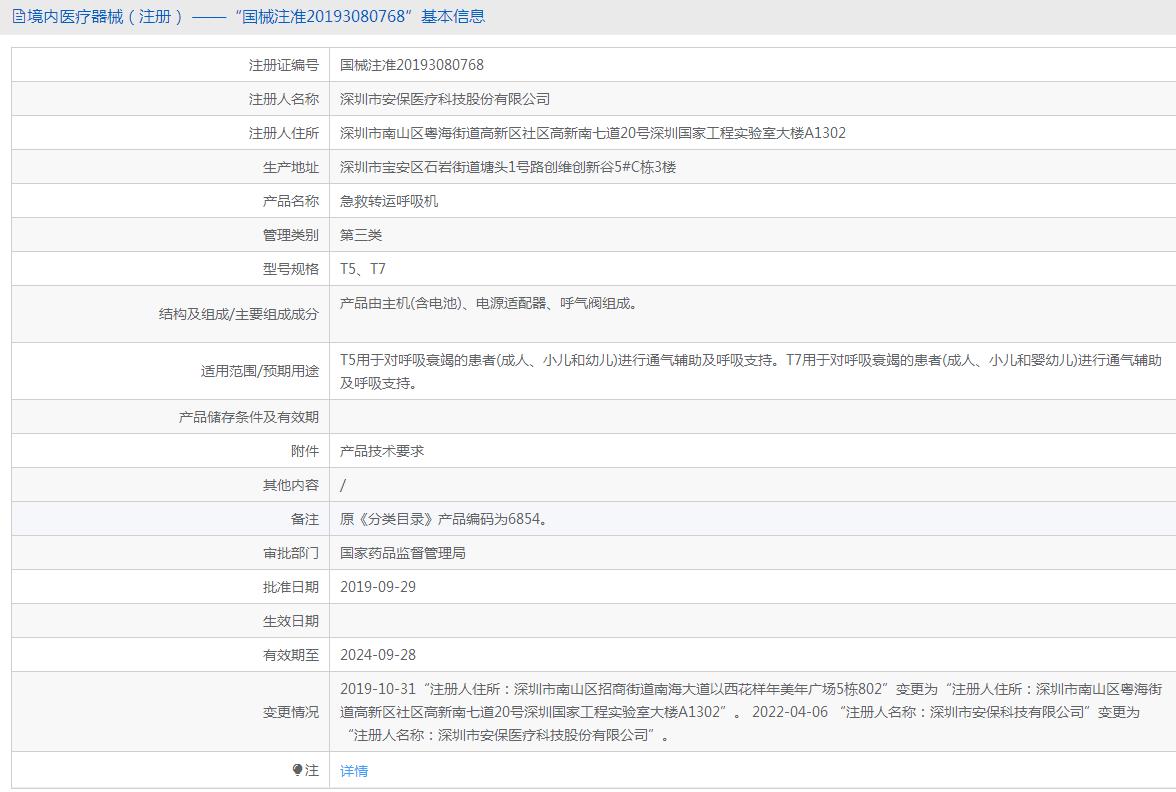Click the 生产地址 label
The image size is (1176, 792).
point(290,167)
